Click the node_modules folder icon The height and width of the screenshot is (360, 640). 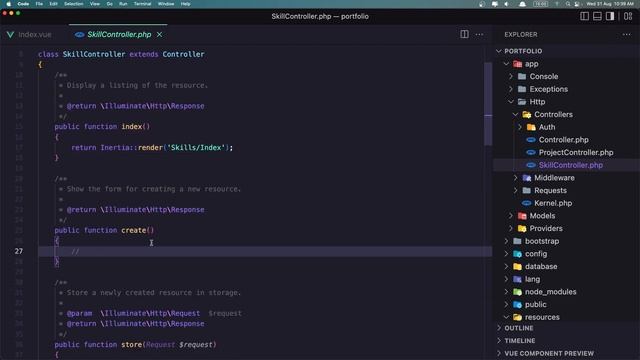(x=518, y=292)
